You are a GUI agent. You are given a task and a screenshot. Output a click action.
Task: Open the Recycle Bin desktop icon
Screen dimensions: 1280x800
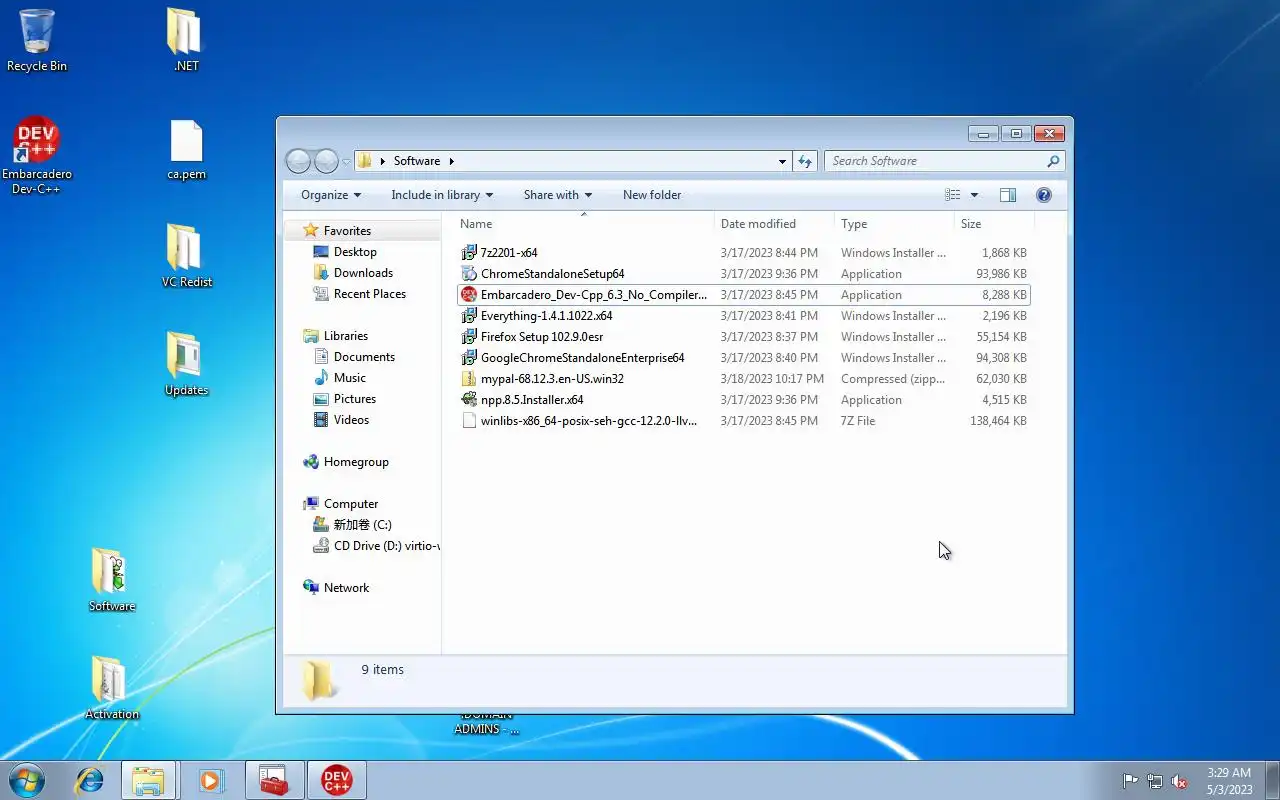pos(37,41)
